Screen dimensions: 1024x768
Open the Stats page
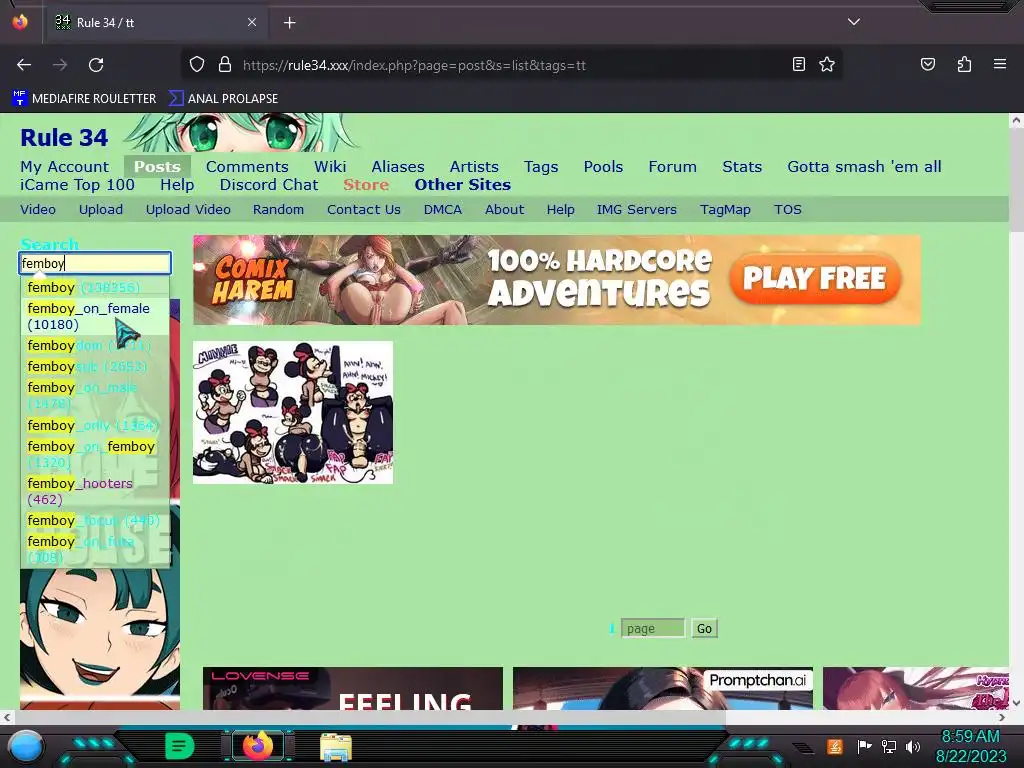tap(742, 167)
